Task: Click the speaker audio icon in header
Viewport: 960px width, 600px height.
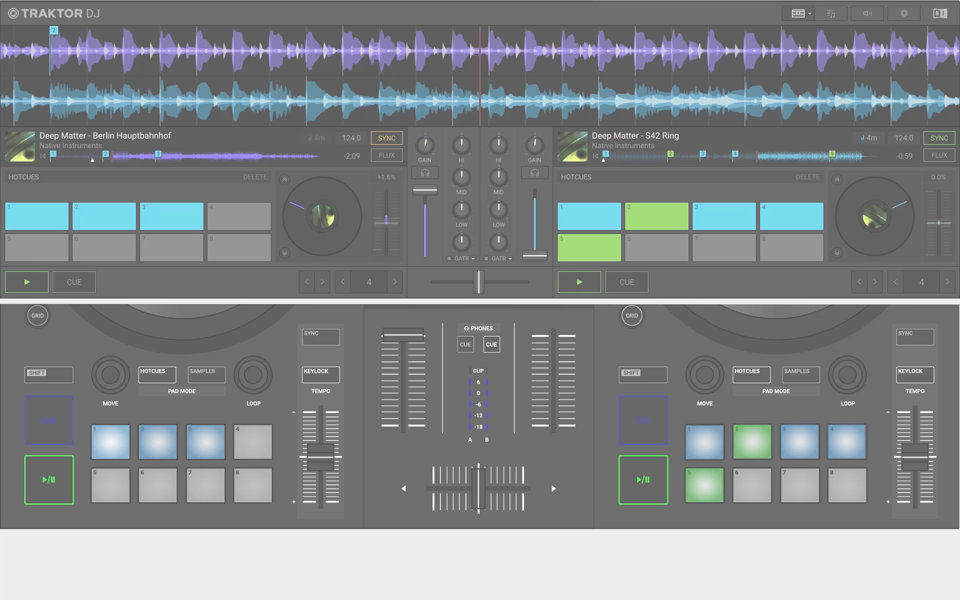Action: click(x=867, y=13)
